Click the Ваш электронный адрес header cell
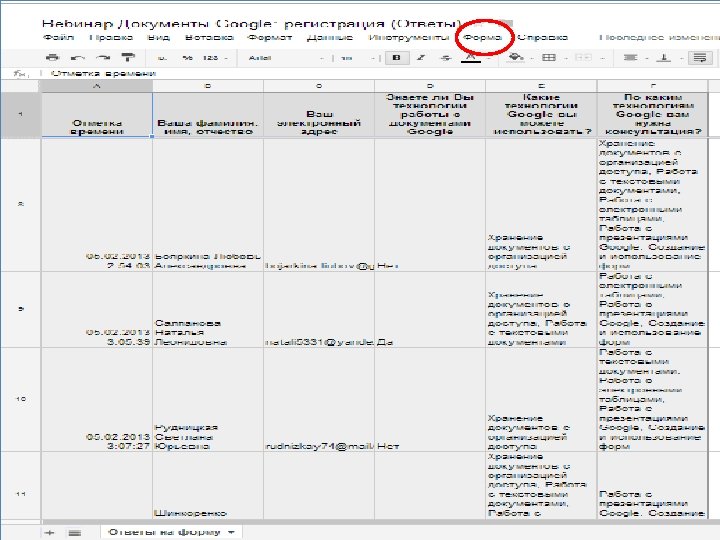Viewport: 720px width, 540px height. [x=319, y=115]
